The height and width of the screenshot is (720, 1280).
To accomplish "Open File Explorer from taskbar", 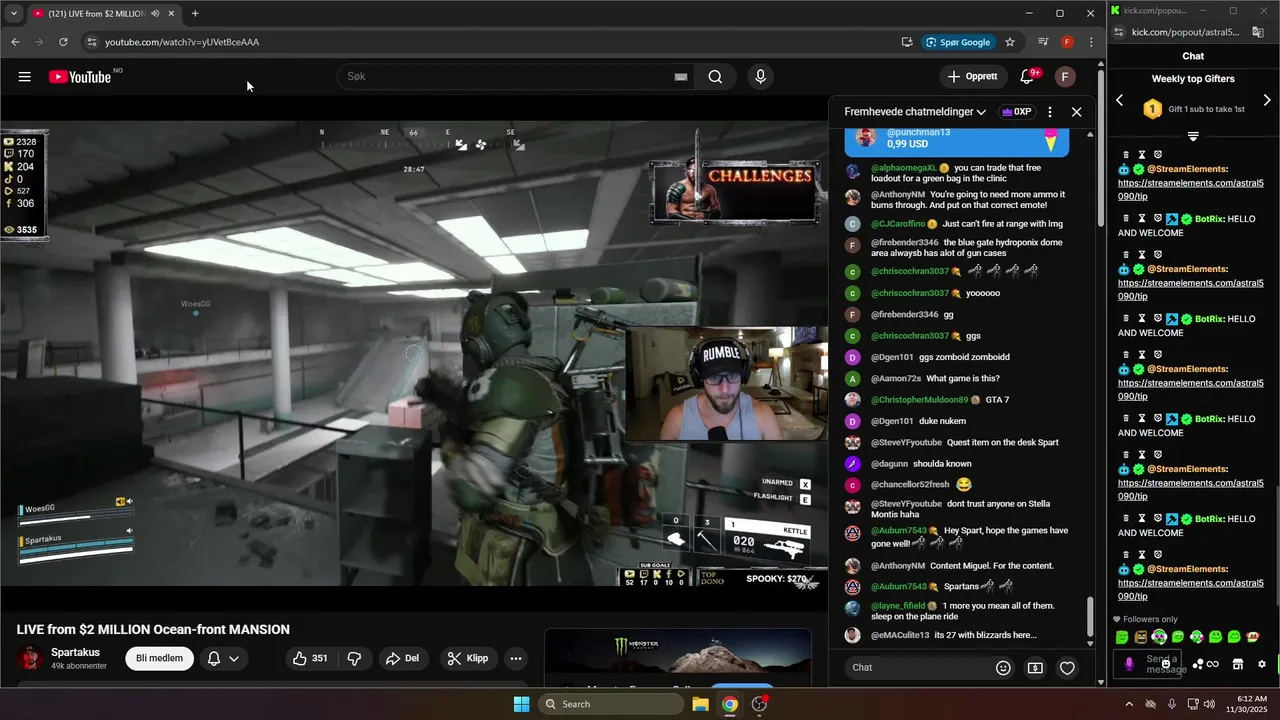I will (701, 704).
